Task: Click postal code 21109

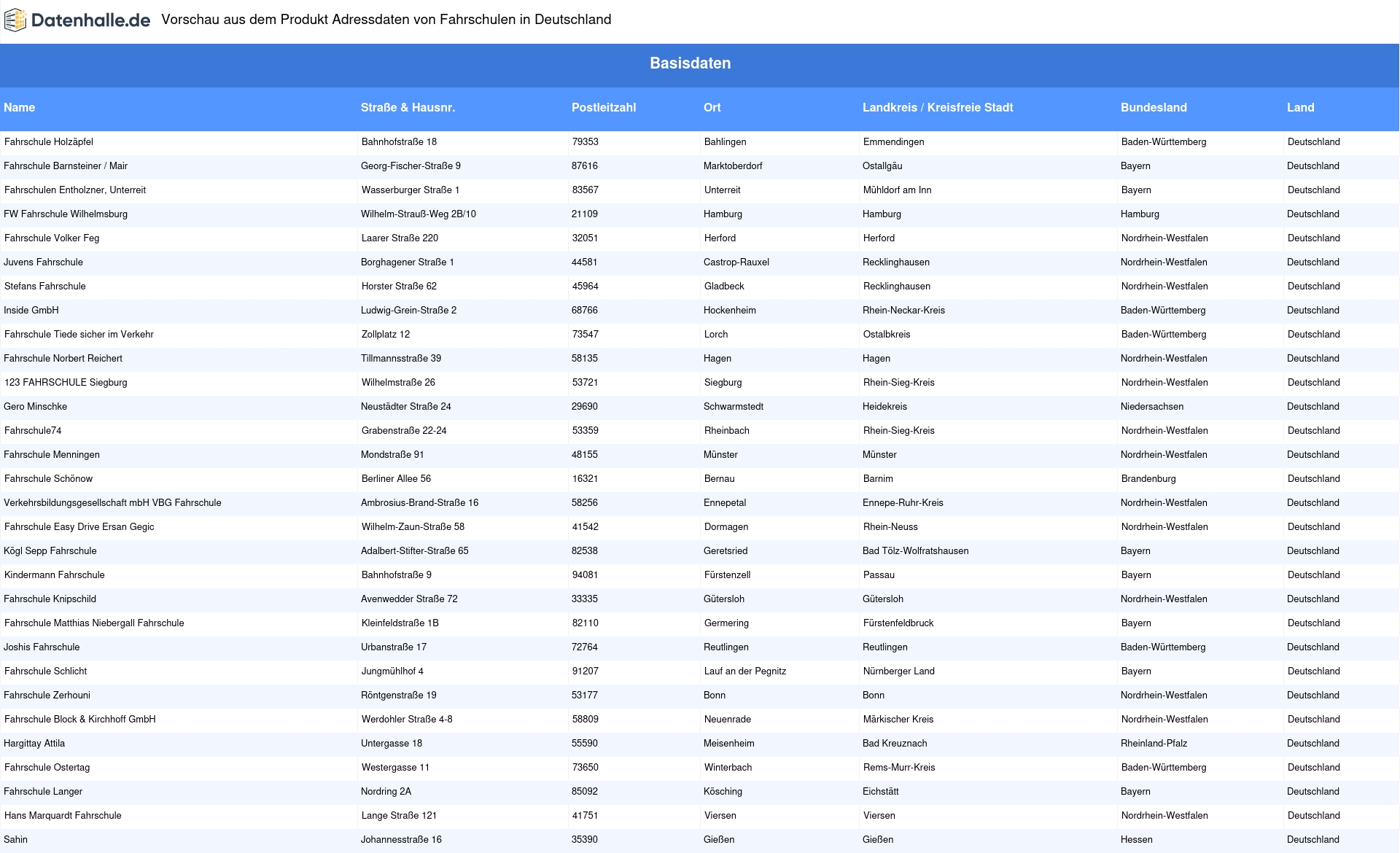Action: 585,214
